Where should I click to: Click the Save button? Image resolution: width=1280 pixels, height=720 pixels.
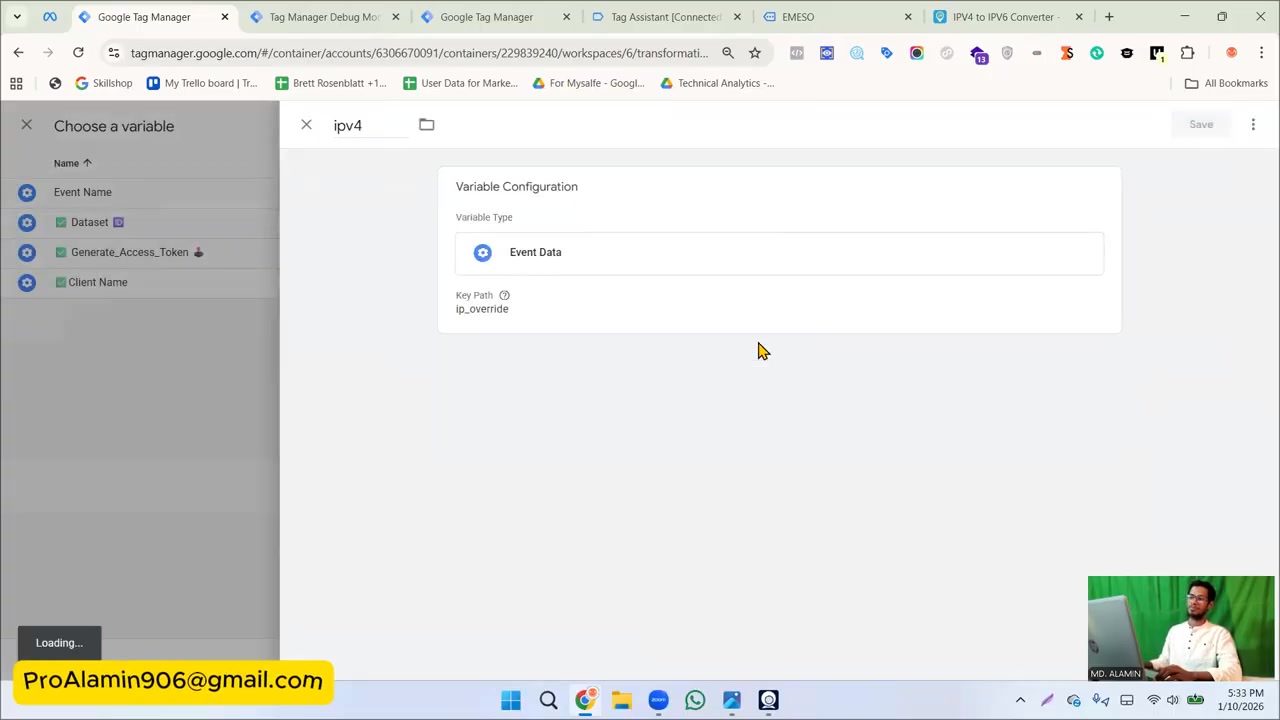[1201, 125]
